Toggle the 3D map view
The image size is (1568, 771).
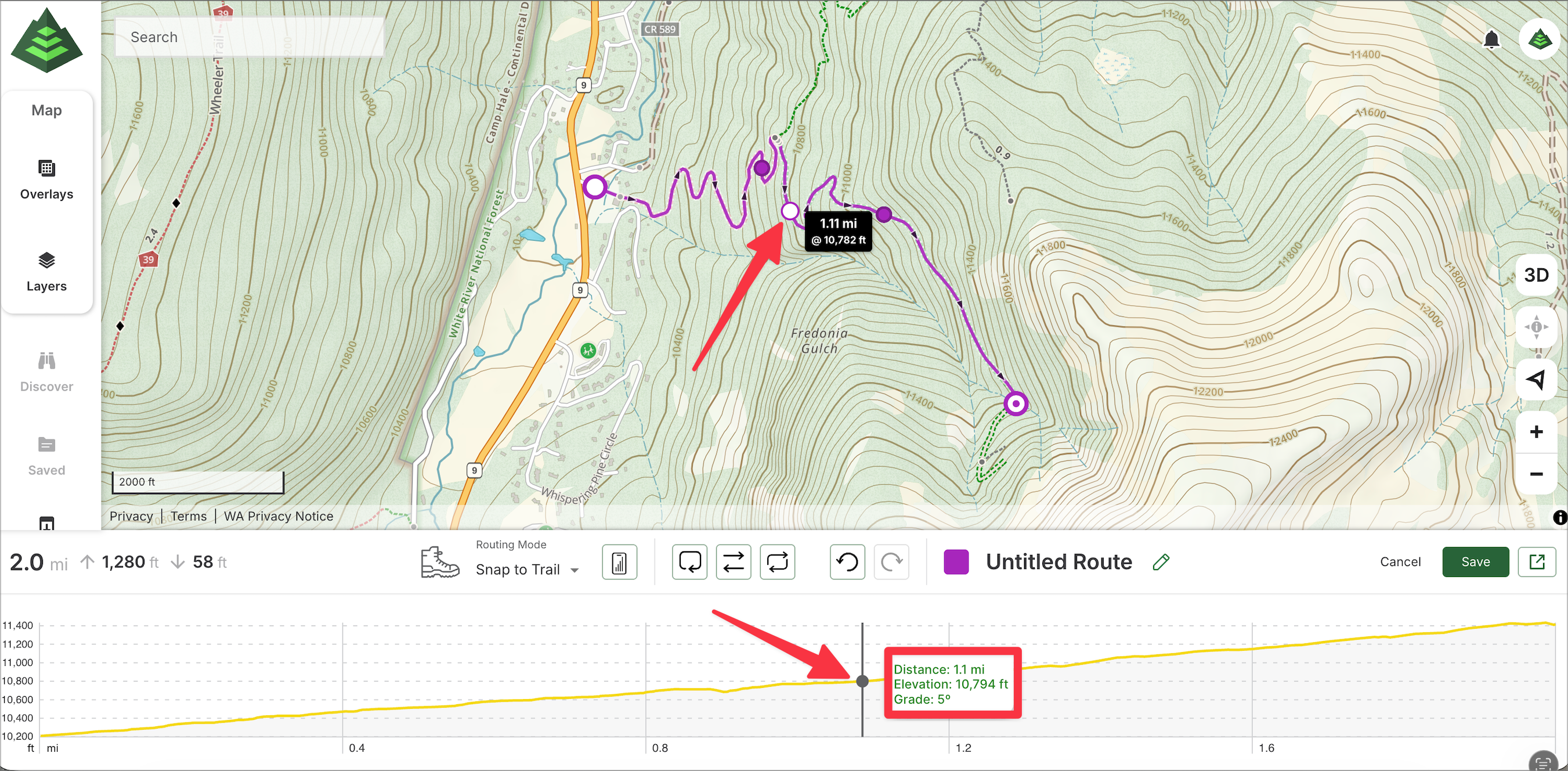coord(1536,275)
